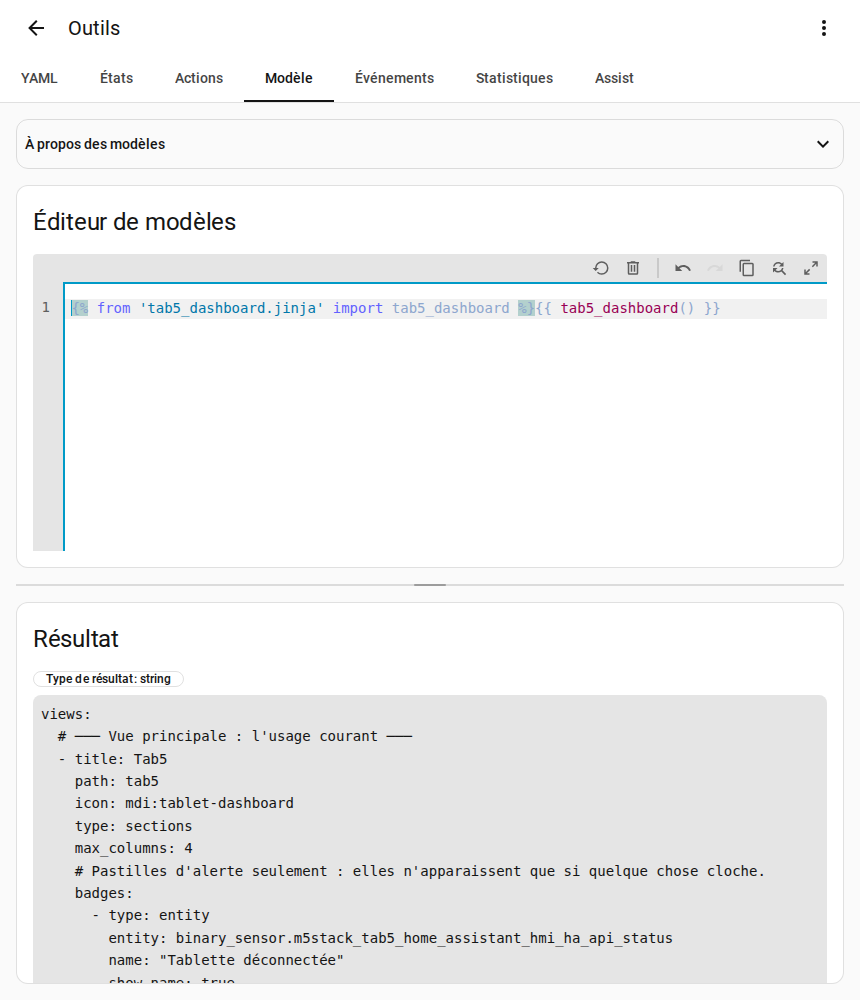Expand the À propos des modèles section

coord(429,144)
